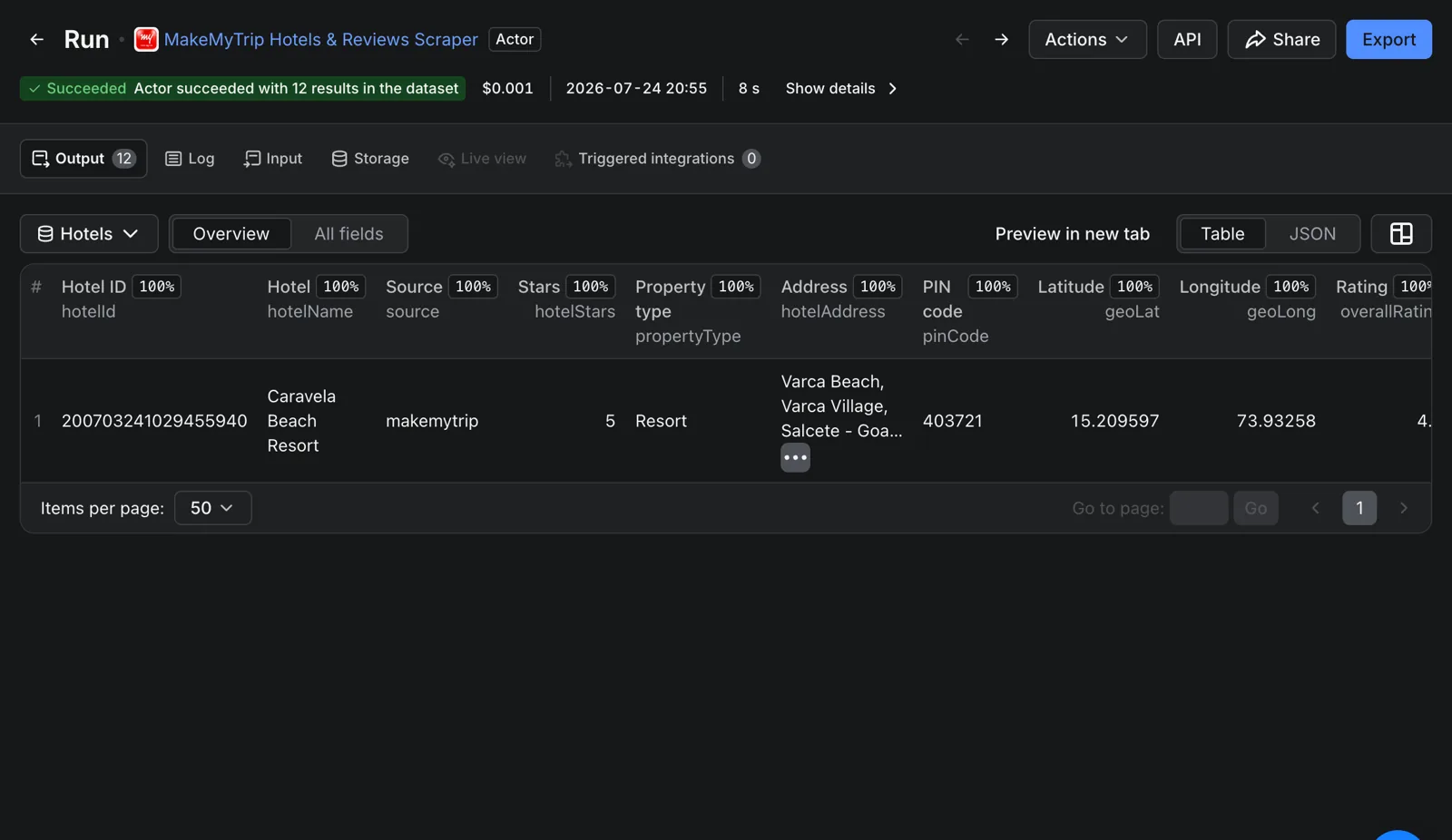Switch to Table display mode

tap(1222, 233)
